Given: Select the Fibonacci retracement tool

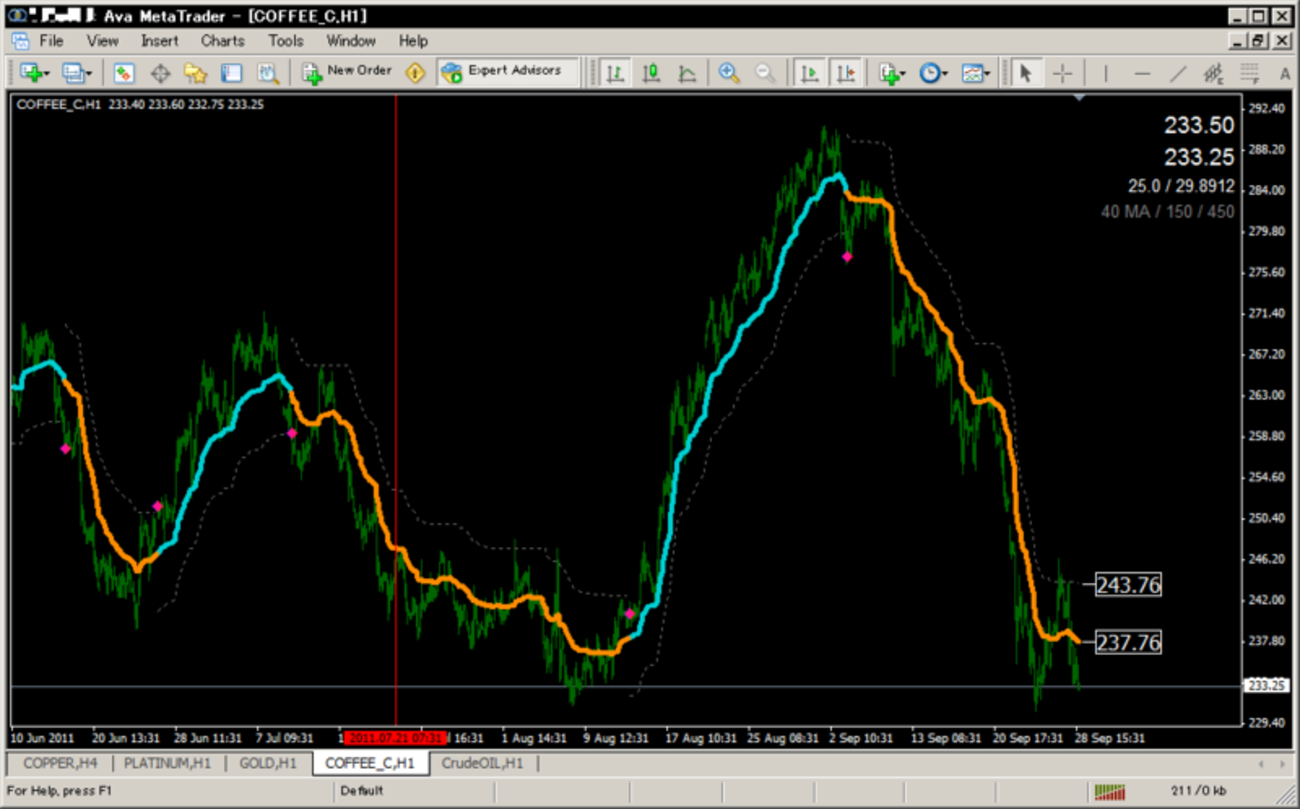Looking at the screenshot, I should pos(1249,73).
